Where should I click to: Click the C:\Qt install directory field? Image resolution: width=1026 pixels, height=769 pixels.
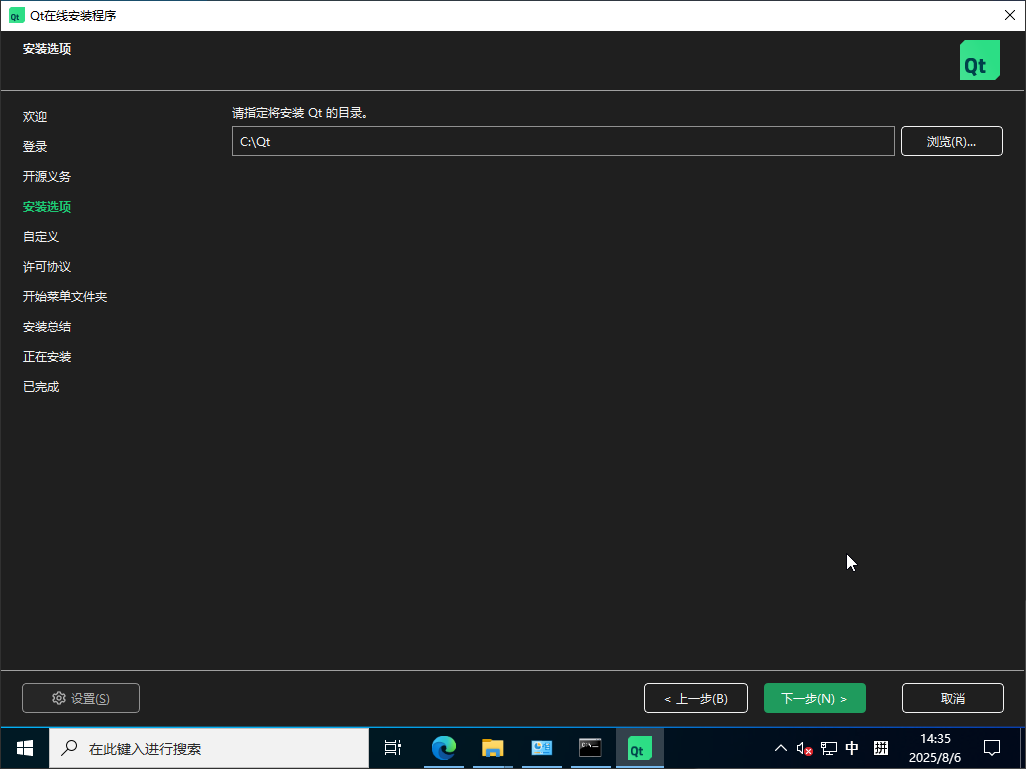point(563,141)
